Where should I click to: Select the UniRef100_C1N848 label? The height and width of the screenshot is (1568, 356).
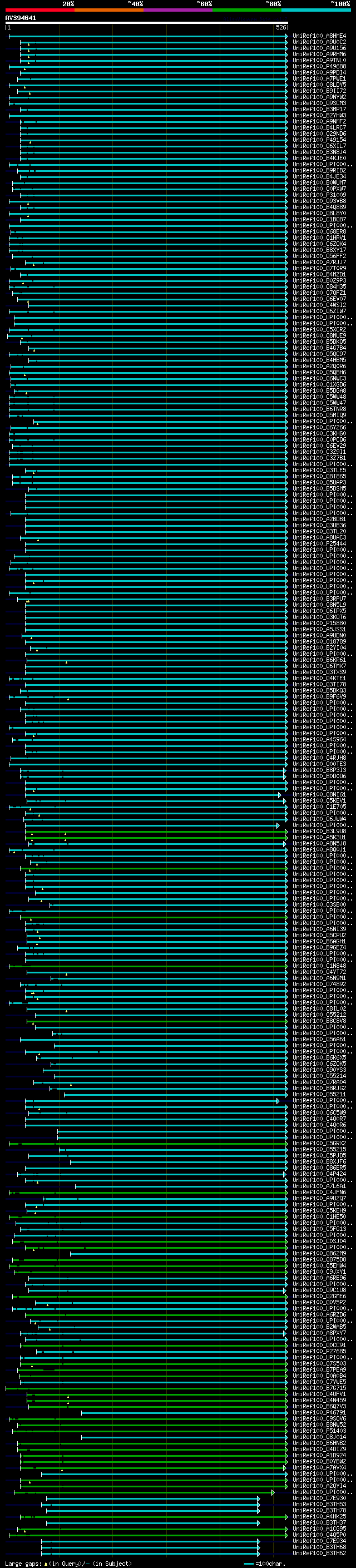pos(319,966)
